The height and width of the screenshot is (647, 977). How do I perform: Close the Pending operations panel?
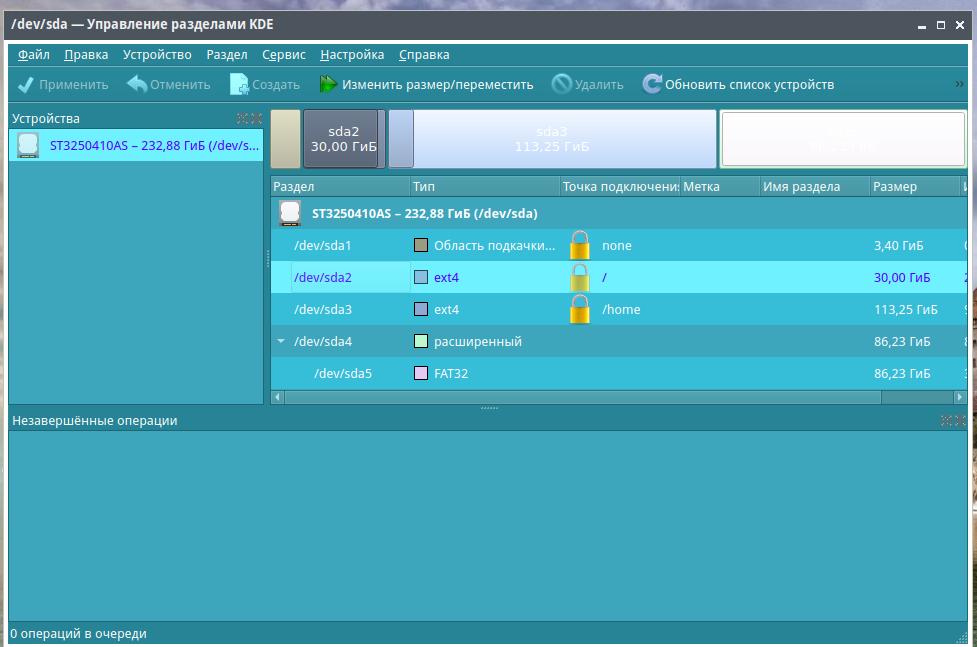[x=960, y=421]
